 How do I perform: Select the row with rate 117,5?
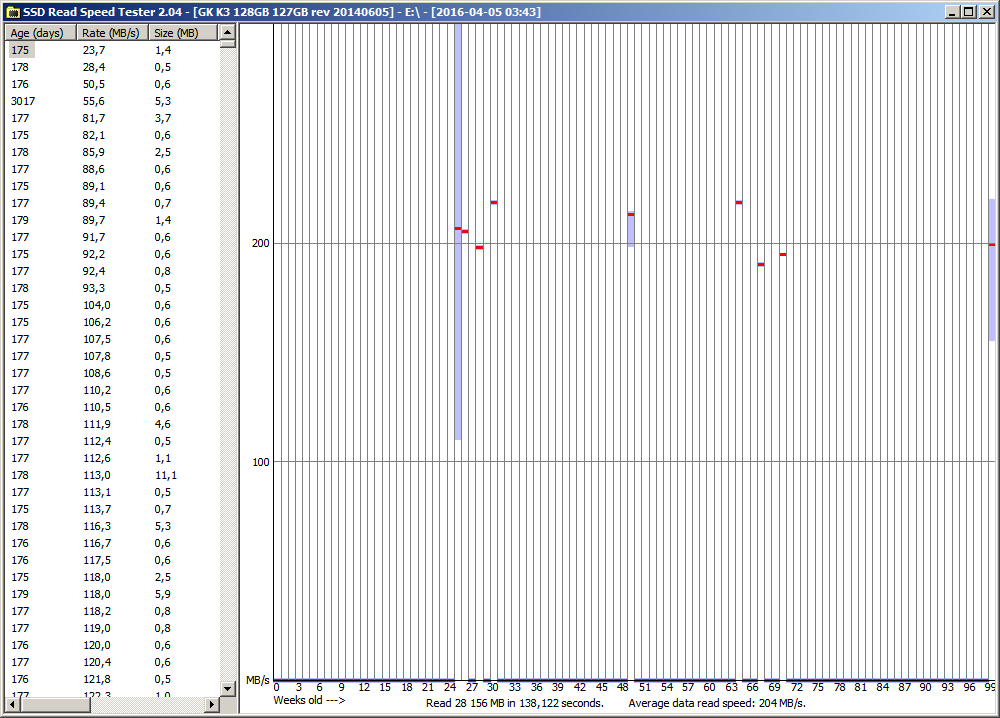click(112, 560)
